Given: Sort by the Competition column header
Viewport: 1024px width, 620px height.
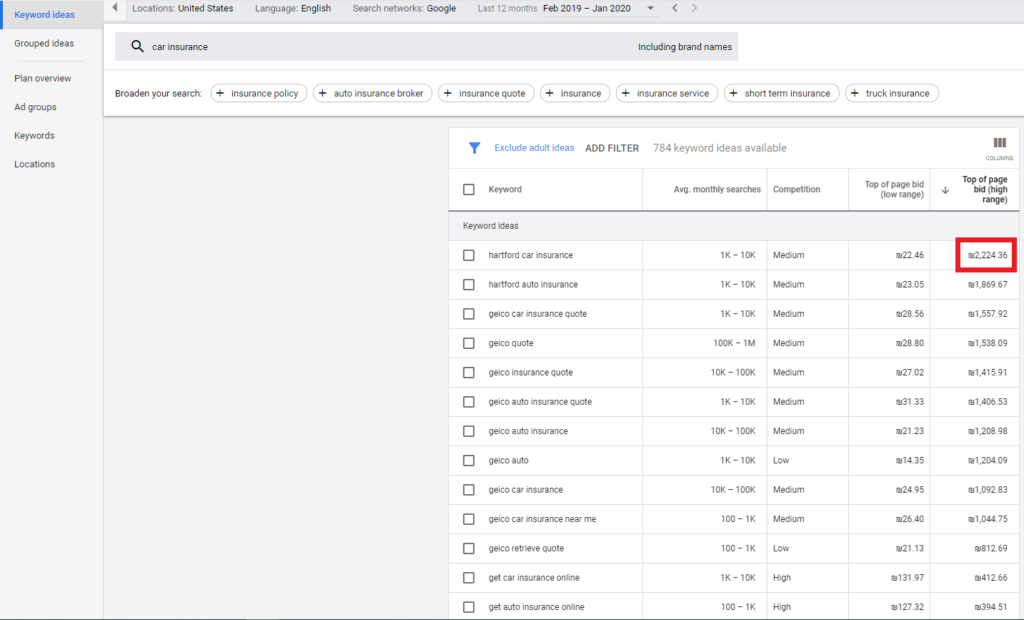Looking at the screenshot, I should pyautogui.click(x=797, y=189).
